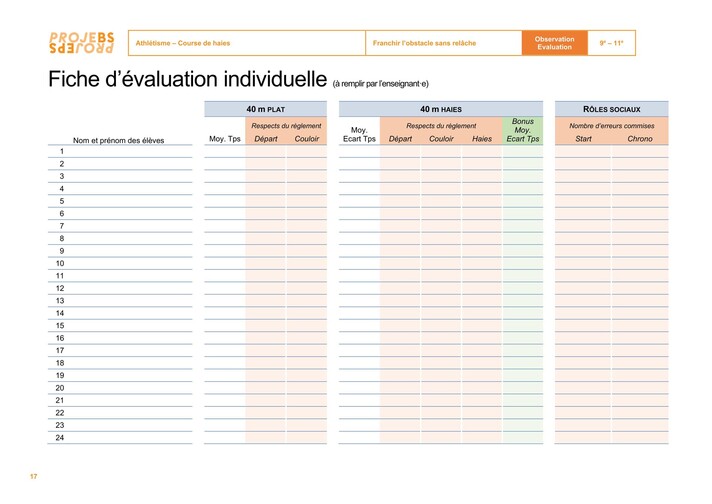Click the 40 m PLAT Départ cell in row 7
Image resolution: width=712 pixels, height=504 pixels.
266,226
